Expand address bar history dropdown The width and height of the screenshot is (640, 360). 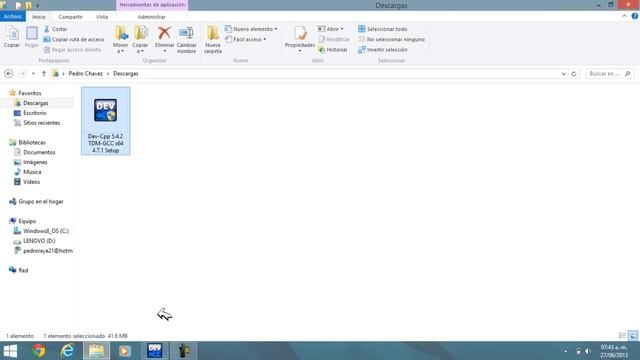[x=564, y=74]
